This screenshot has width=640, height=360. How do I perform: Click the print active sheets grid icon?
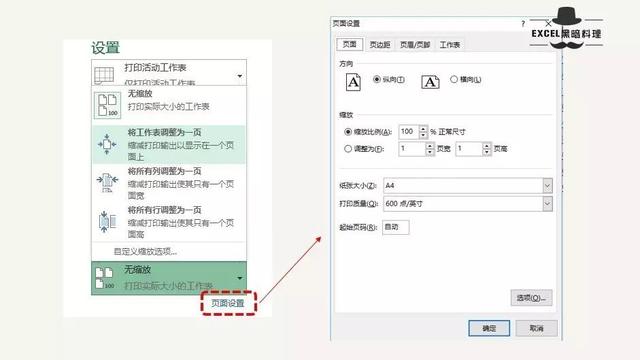pyautogui.click(x=104, y=75)
